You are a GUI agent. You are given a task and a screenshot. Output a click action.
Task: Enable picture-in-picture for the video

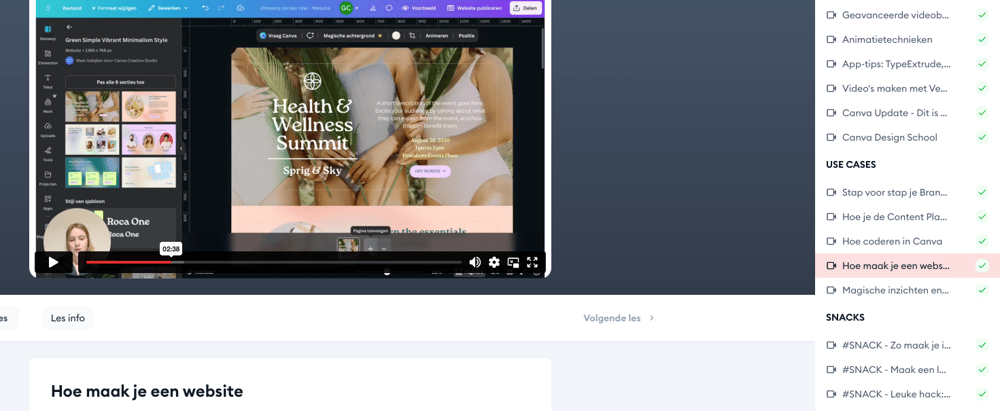point(513,262)
